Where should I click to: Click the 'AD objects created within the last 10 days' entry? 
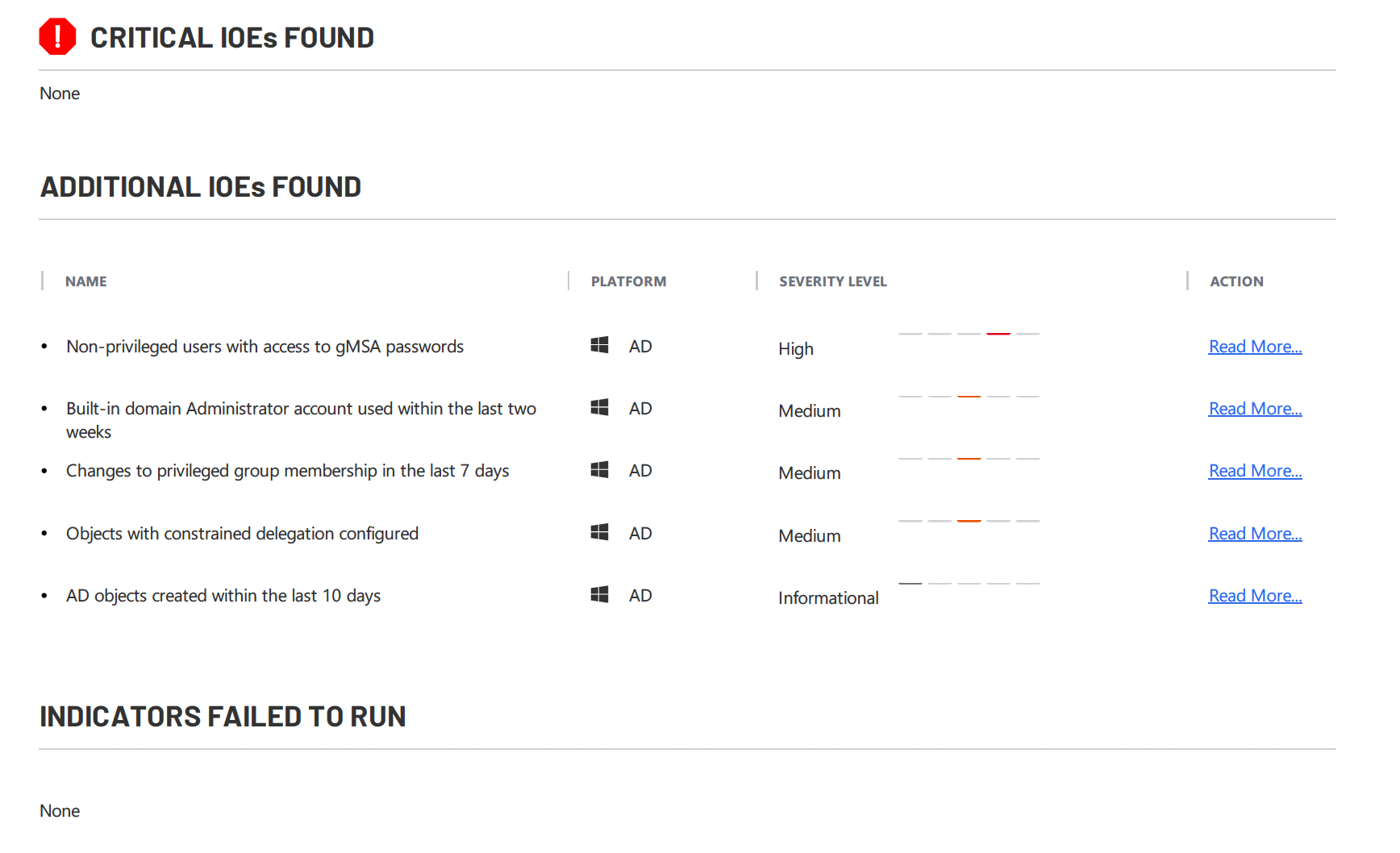pyautogui.click(x=223, y=596)
